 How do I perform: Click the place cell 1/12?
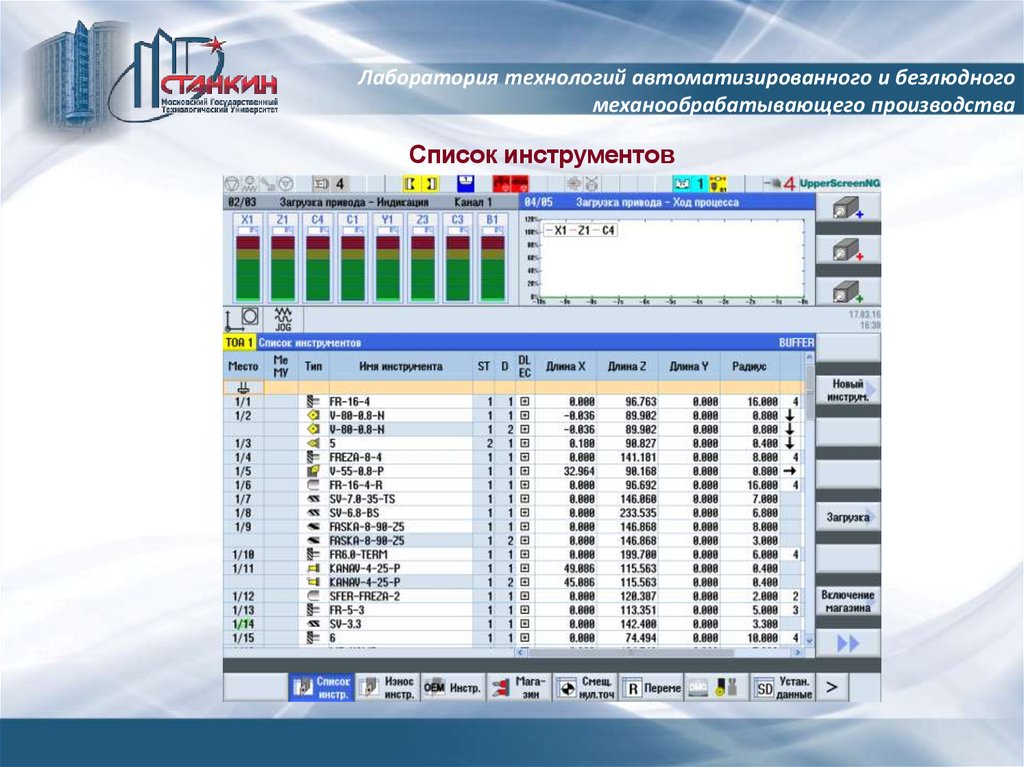[244, 596]
